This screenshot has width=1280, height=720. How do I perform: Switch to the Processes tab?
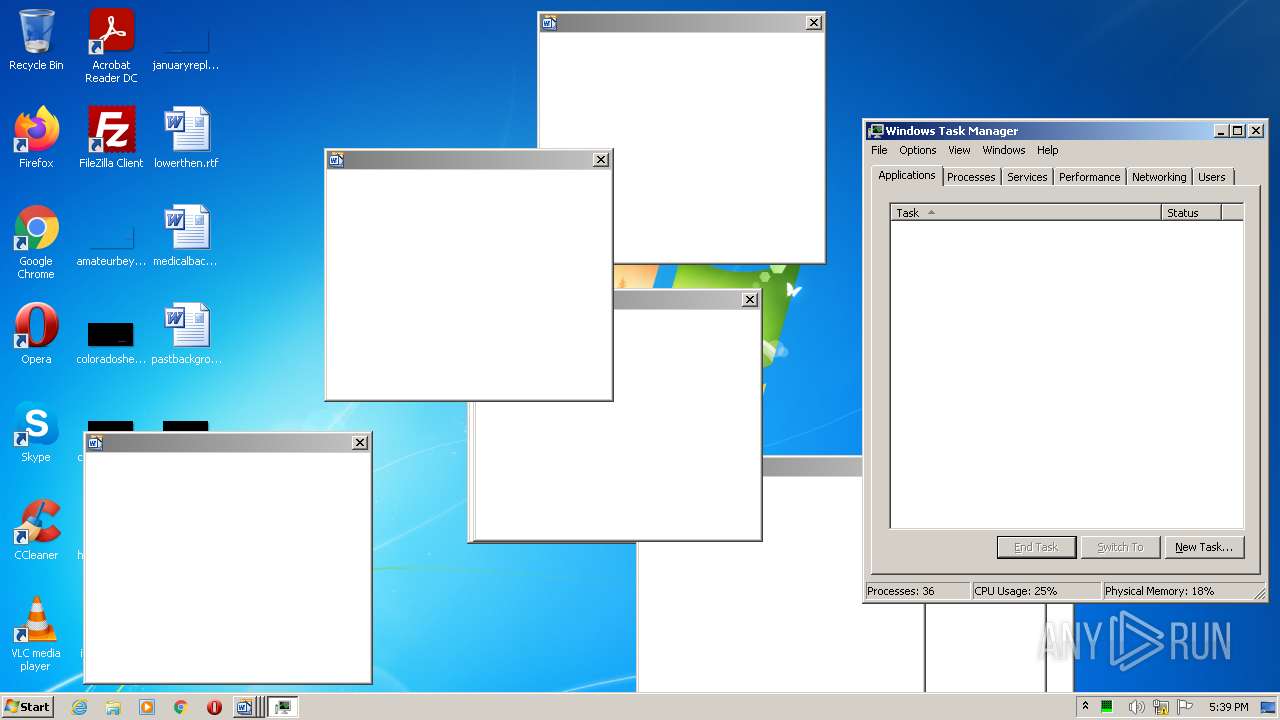click(971, 177)
